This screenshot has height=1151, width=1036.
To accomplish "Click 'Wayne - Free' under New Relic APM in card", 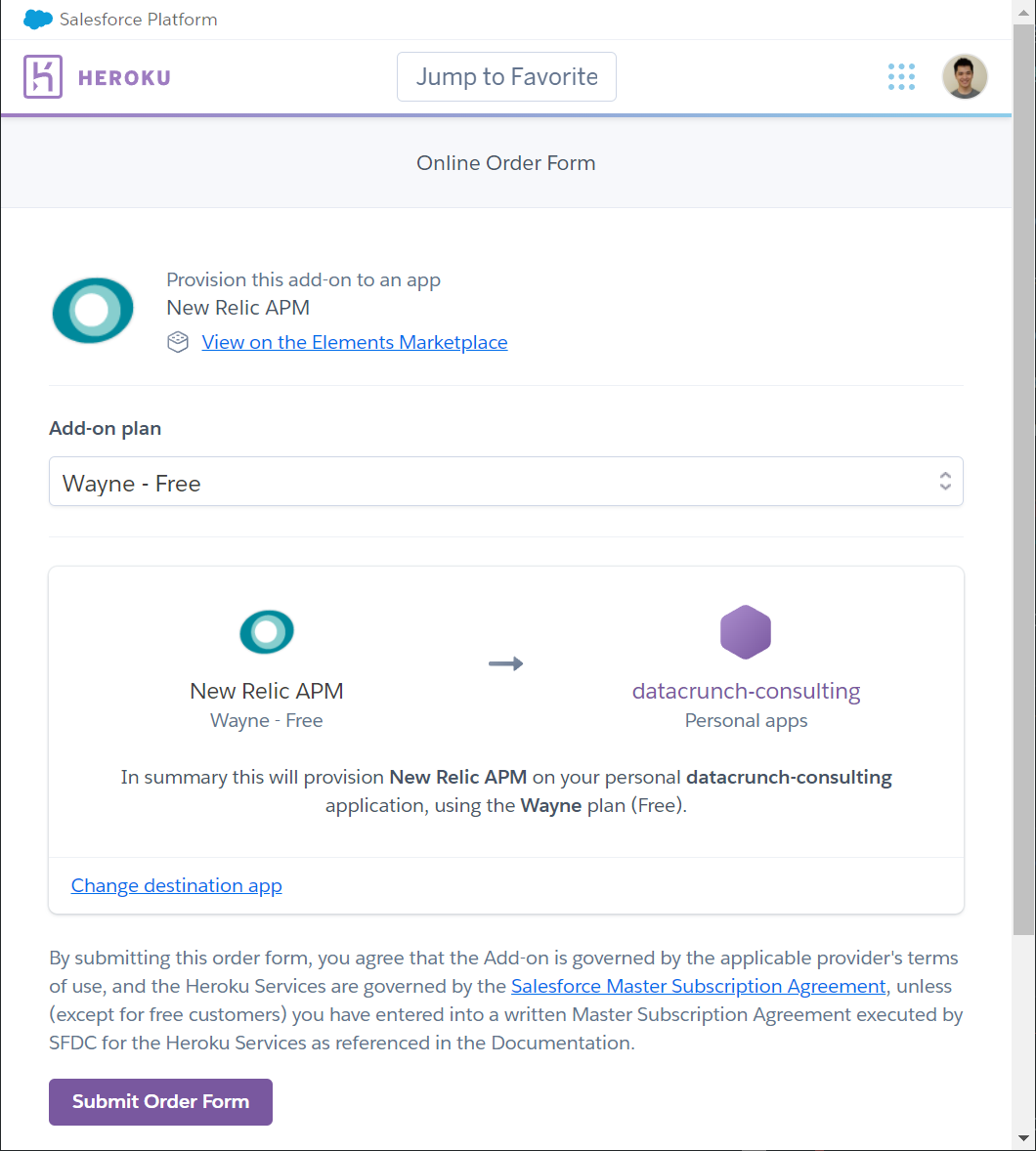I will click(x=267, y=721).
